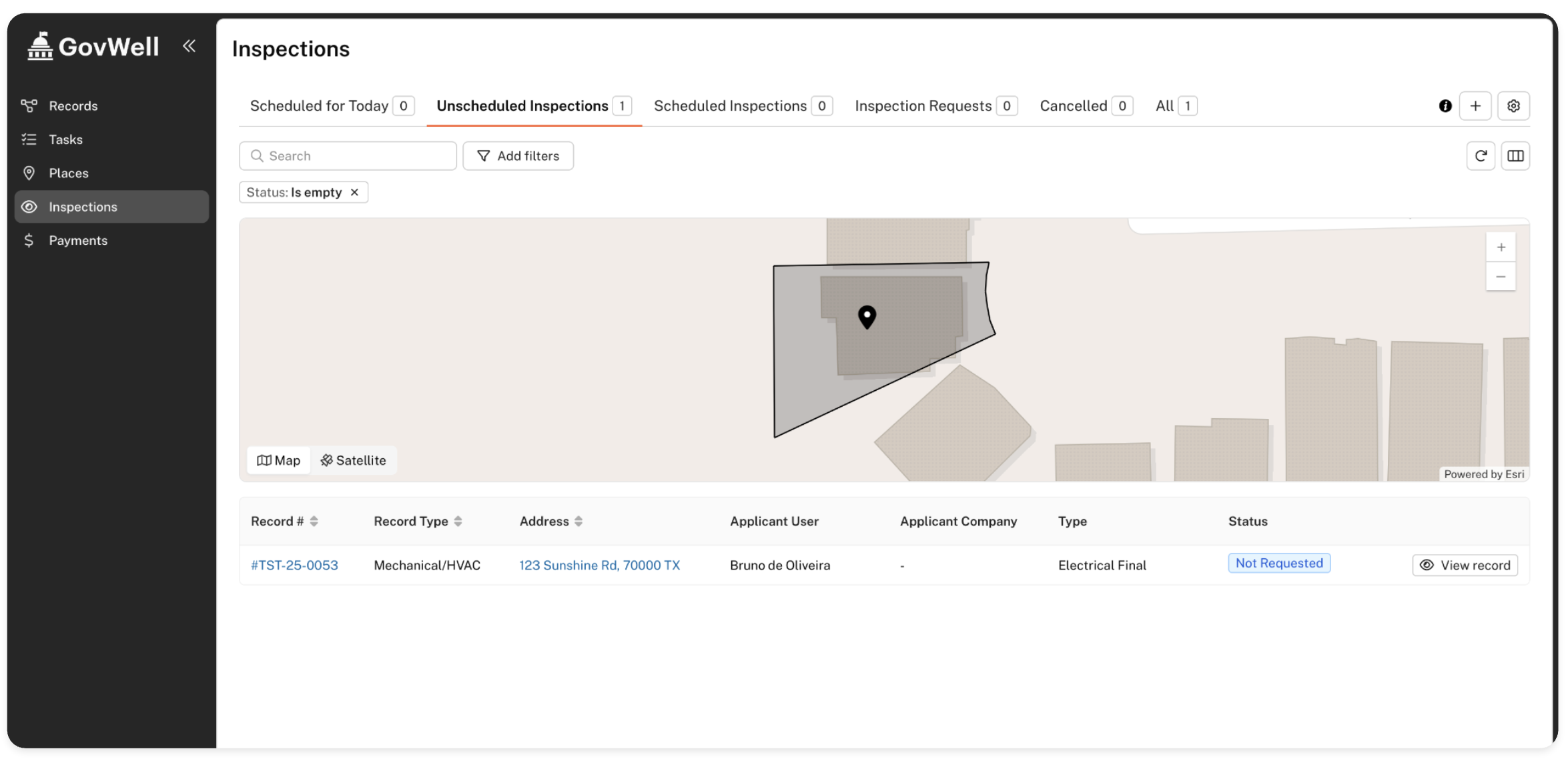Zoom in on the map

pos(1500,247)
